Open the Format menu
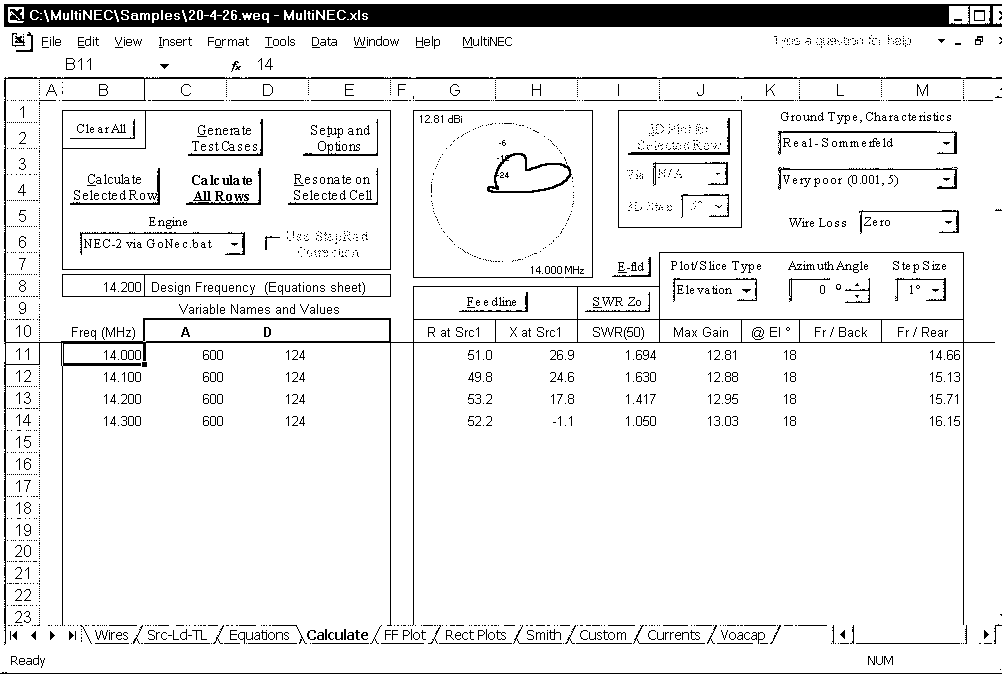The height and width of the screenshot is (674, 1002). pyautogui.click(x=227, y=42)
